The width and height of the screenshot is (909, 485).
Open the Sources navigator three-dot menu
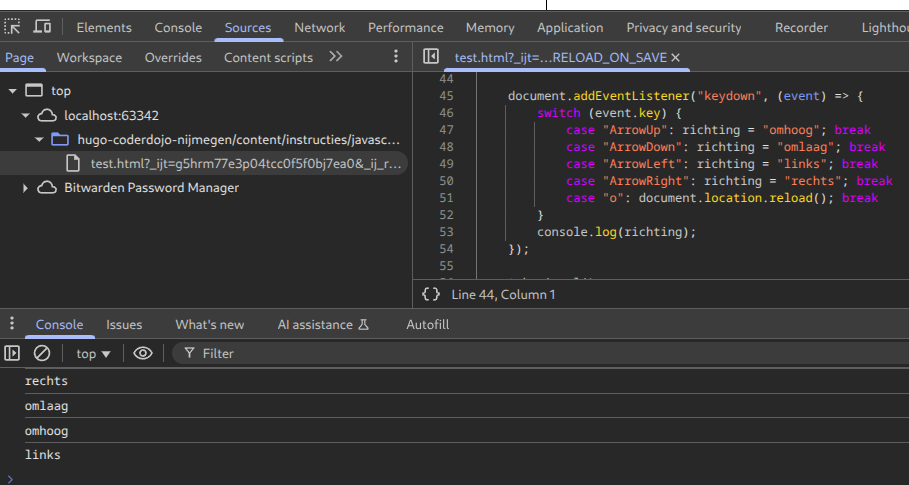click(x=396, y=57)
